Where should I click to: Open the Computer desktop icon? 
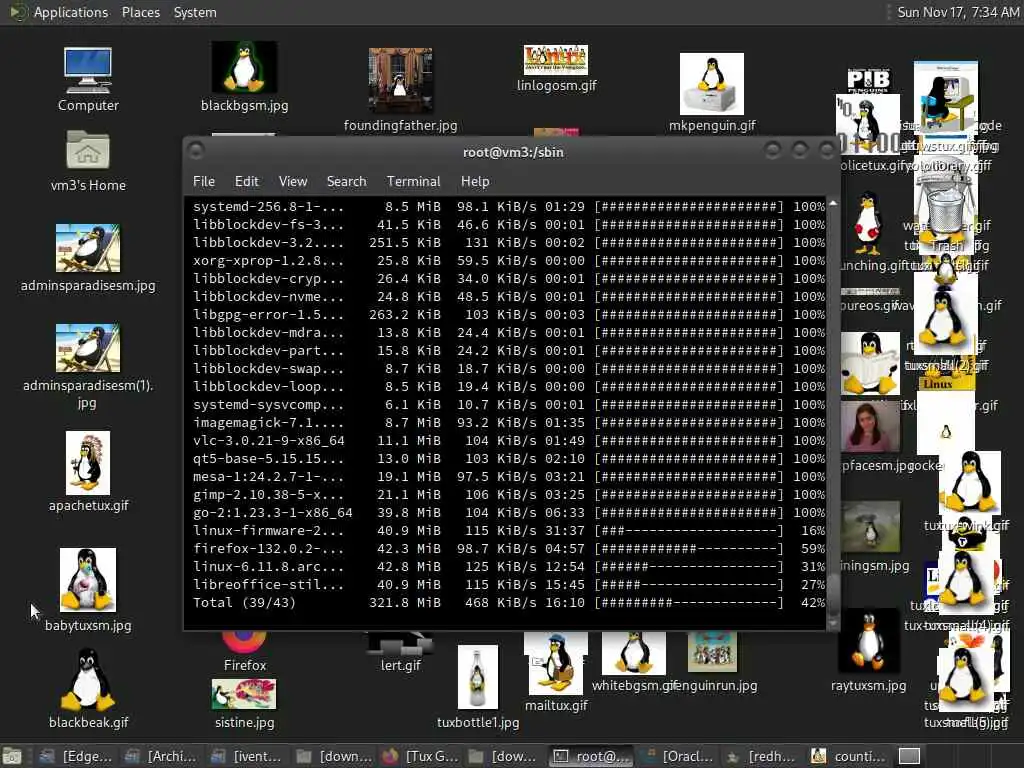point(88,79)
